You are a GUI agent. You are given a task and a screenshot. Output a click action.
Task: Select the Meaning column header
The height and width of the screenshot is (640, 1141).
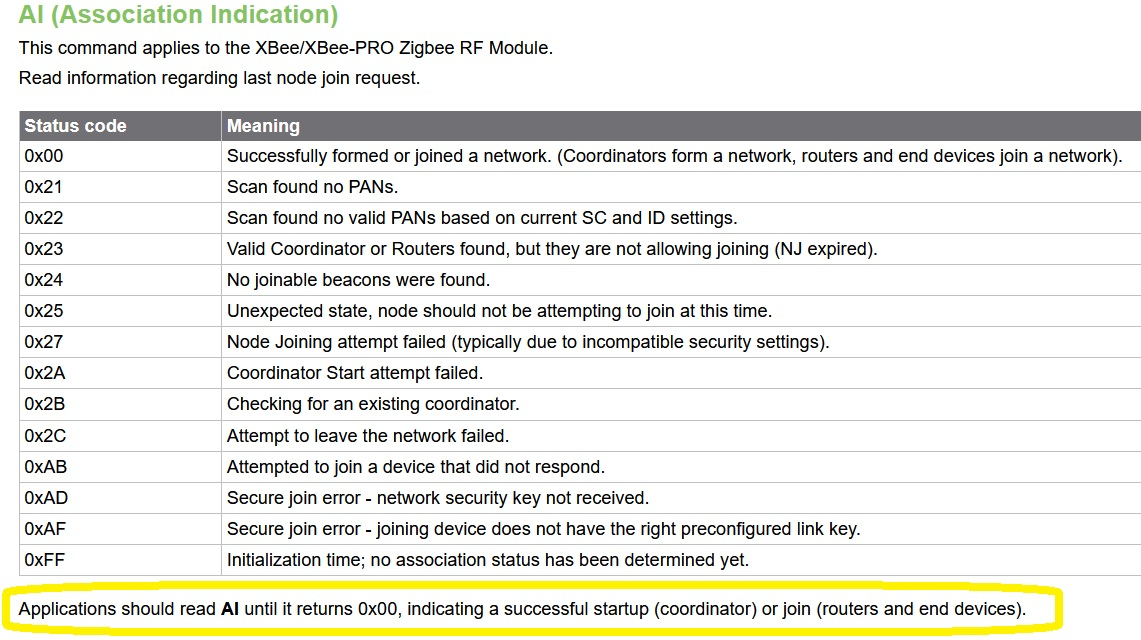(681, 126)
